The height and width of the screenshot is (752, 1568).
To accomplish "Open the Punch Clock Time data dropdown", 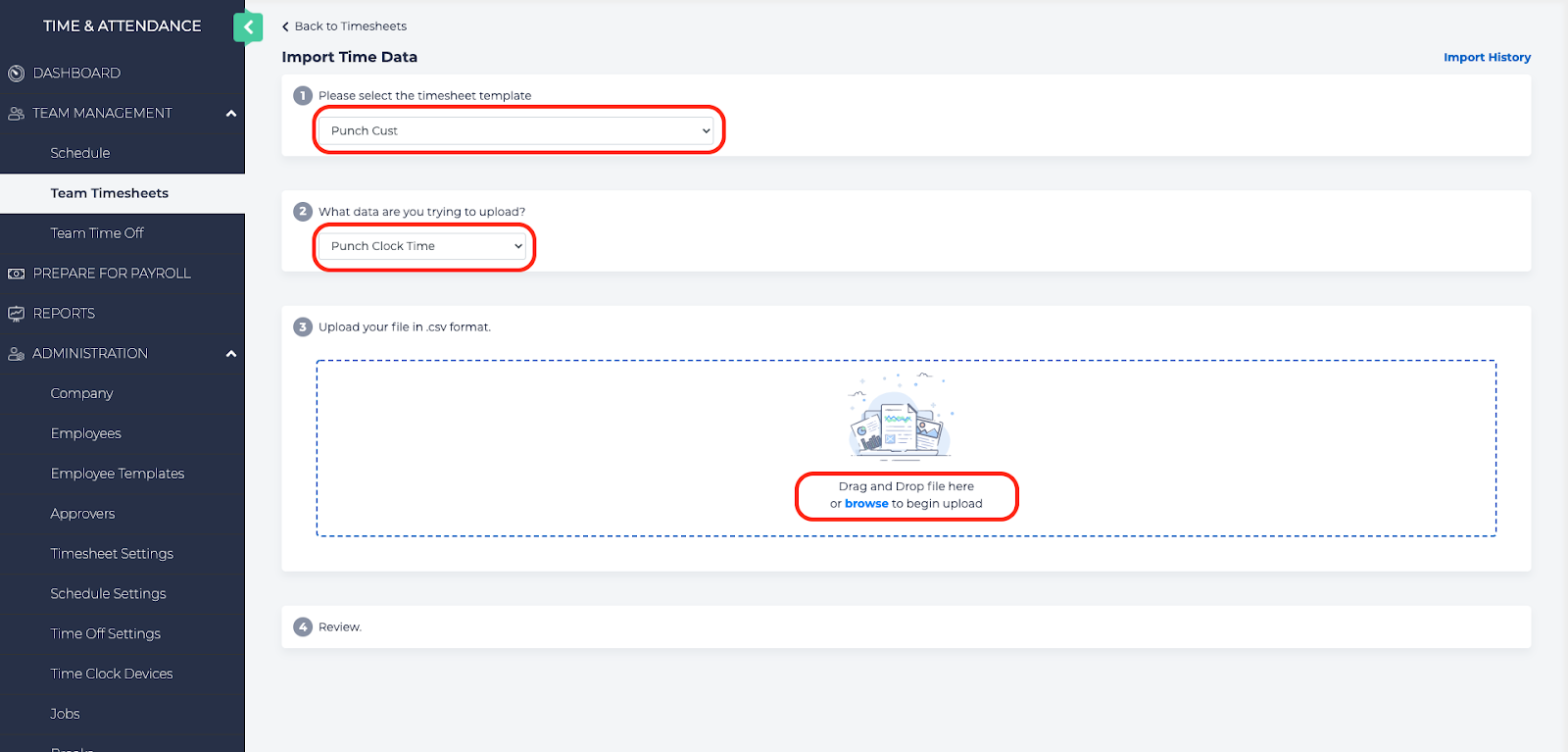I will click(x=423, y=246).
